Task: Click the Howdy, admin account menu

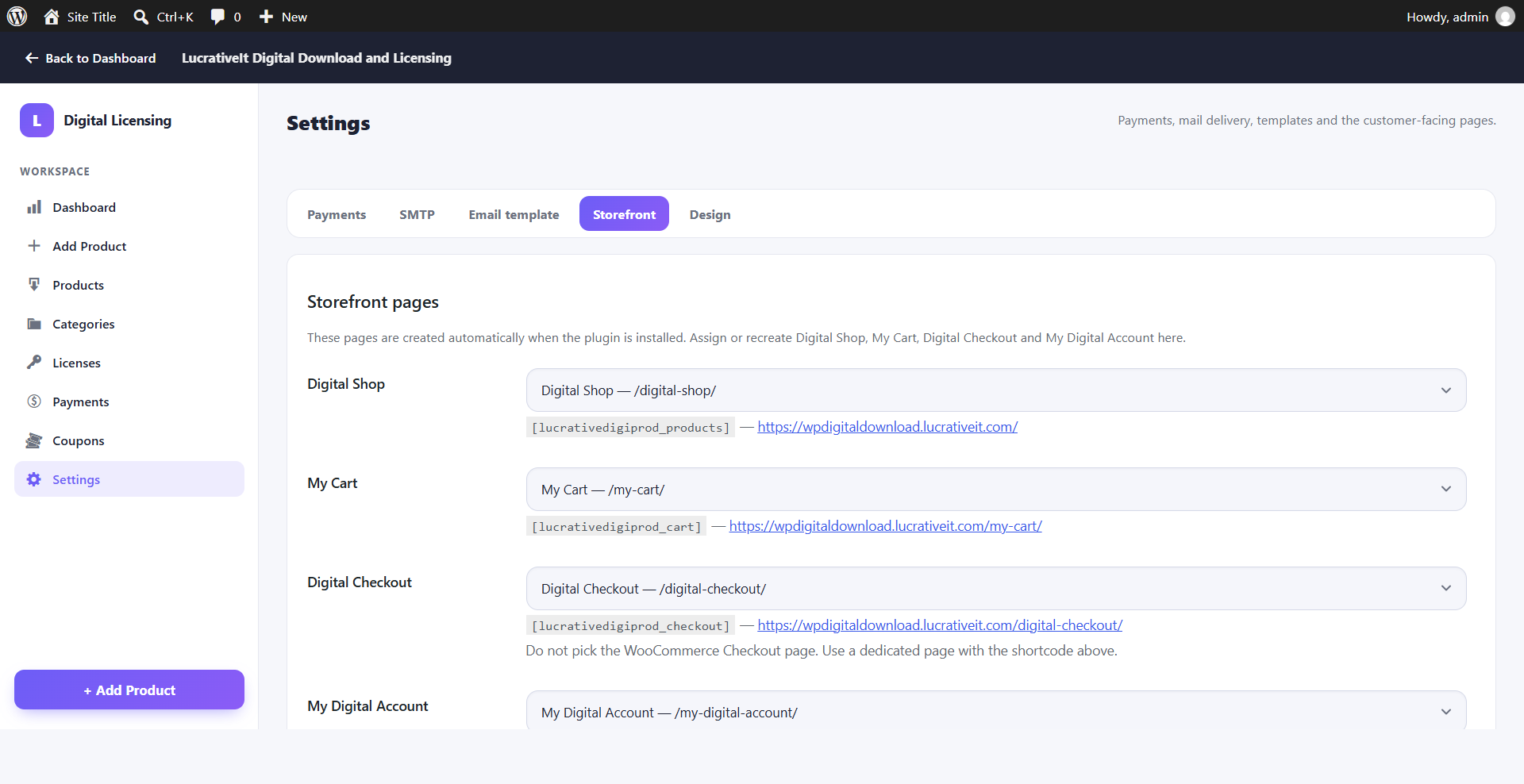Action: tap(1460, 17)
